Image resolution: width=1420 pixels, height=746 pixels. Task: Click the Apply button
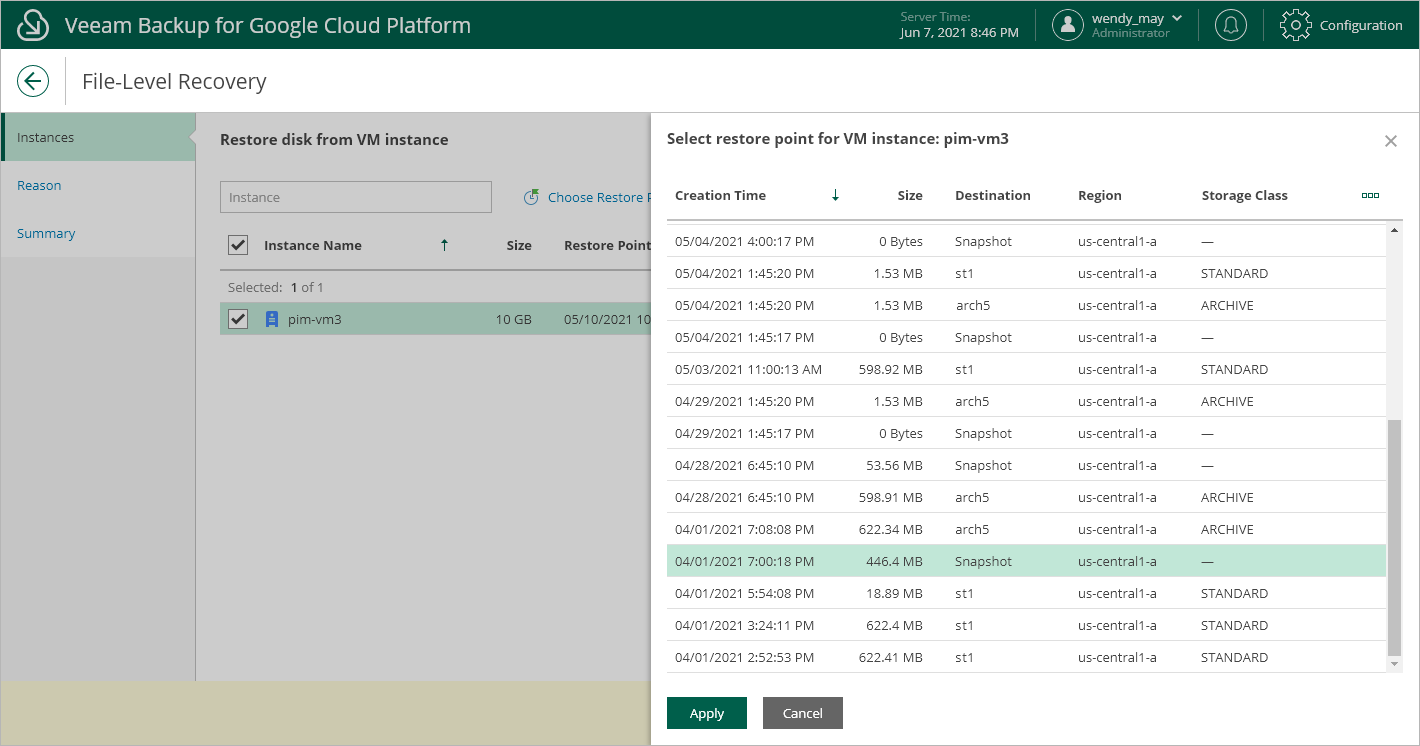click(707, 713)
